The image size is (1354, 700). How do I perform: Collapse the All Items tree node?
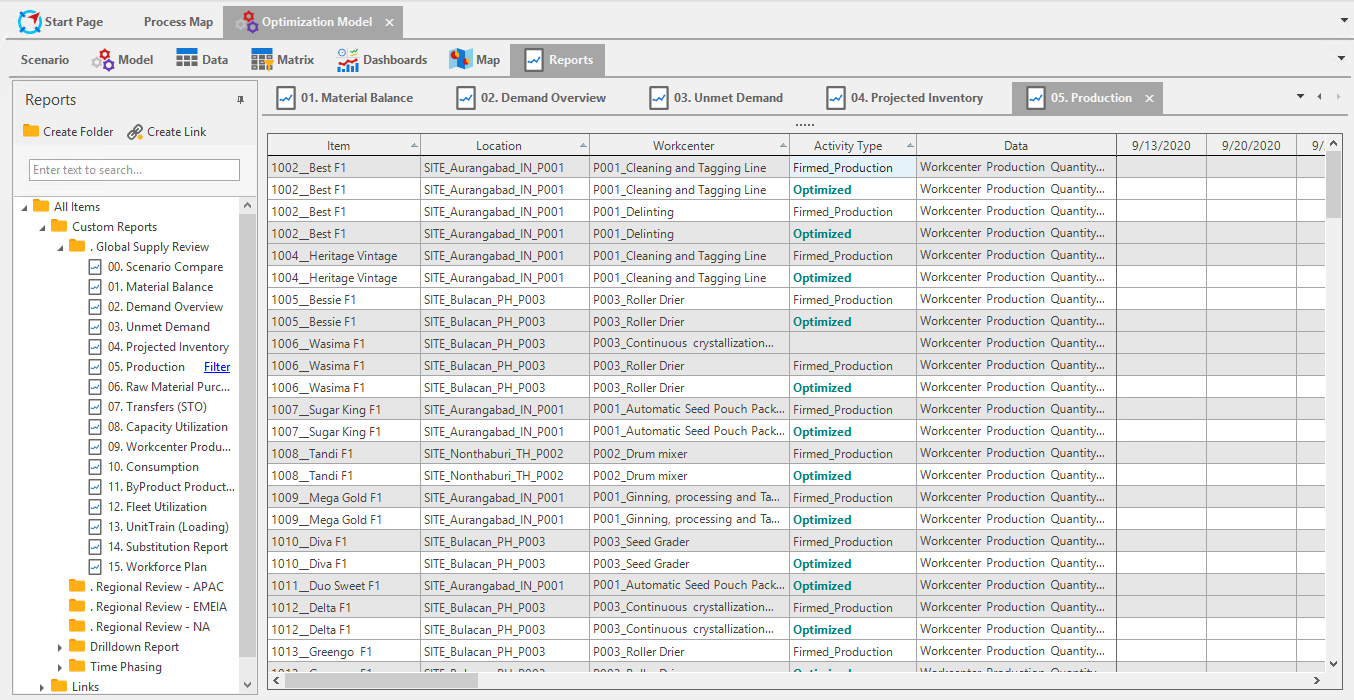click(25, 207)
